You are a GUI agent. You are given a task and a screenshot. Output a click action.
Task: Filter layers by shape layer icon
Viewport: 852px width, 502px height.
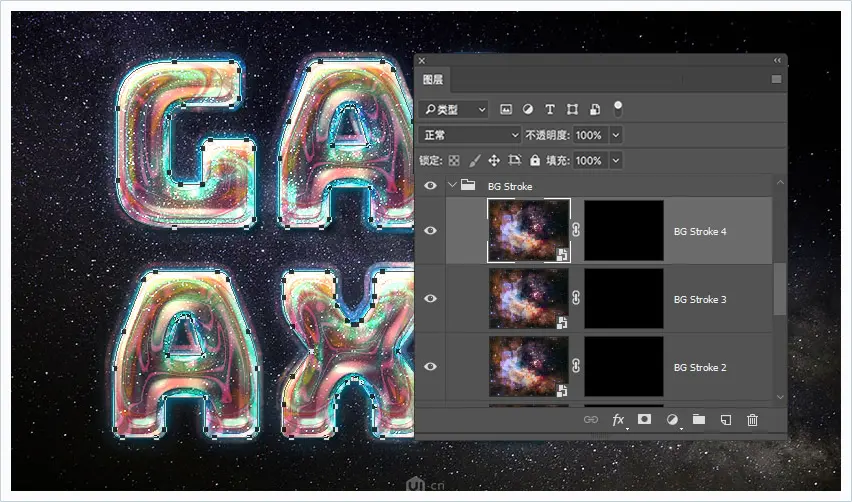point(572,110)
